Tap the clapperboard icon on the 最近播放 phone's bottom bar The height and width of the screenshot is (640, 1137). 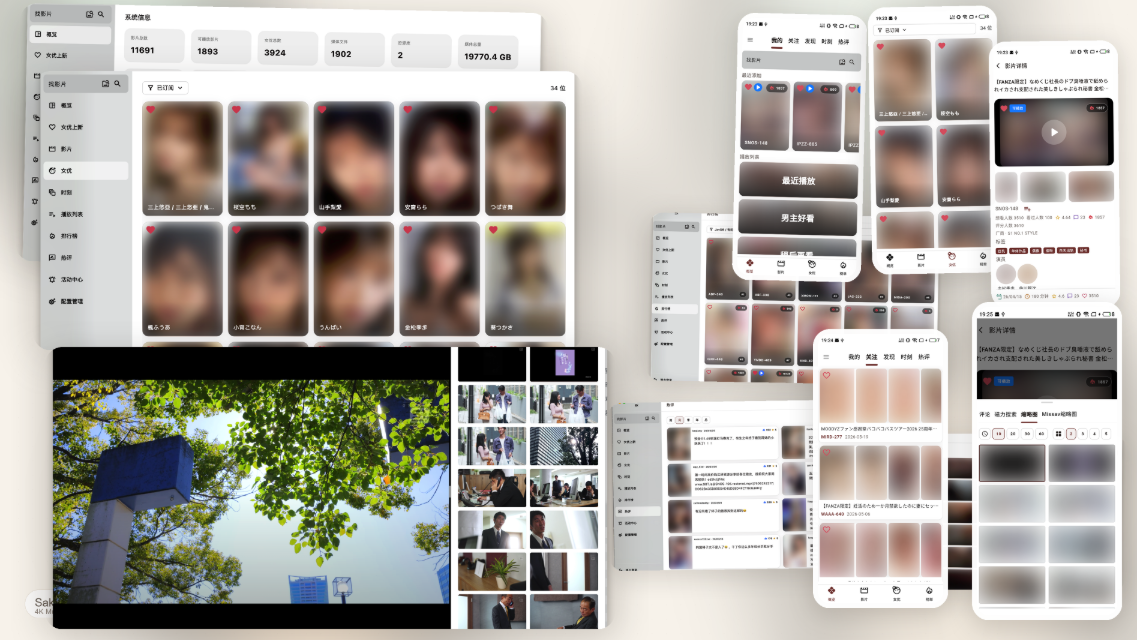(x=781, y=264)
